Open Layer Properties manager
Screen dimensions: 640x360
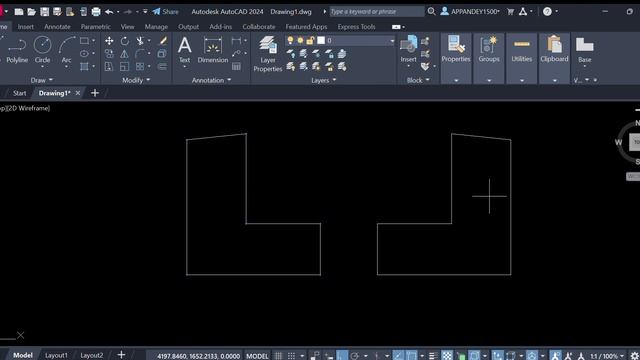point(268,54)
